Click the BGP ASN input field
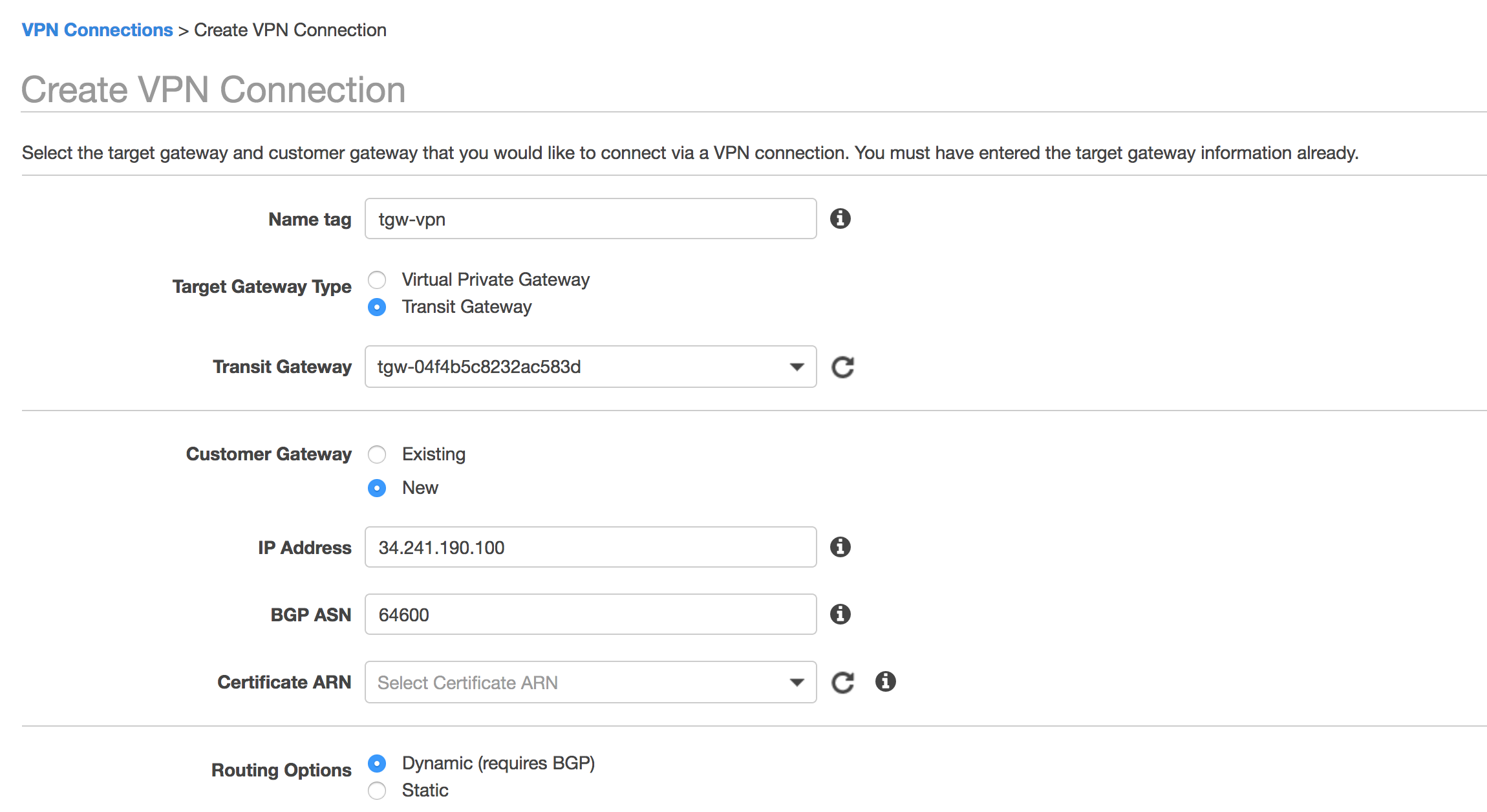The width and height of the screenshot is (1487, 812). pos(590,614)
